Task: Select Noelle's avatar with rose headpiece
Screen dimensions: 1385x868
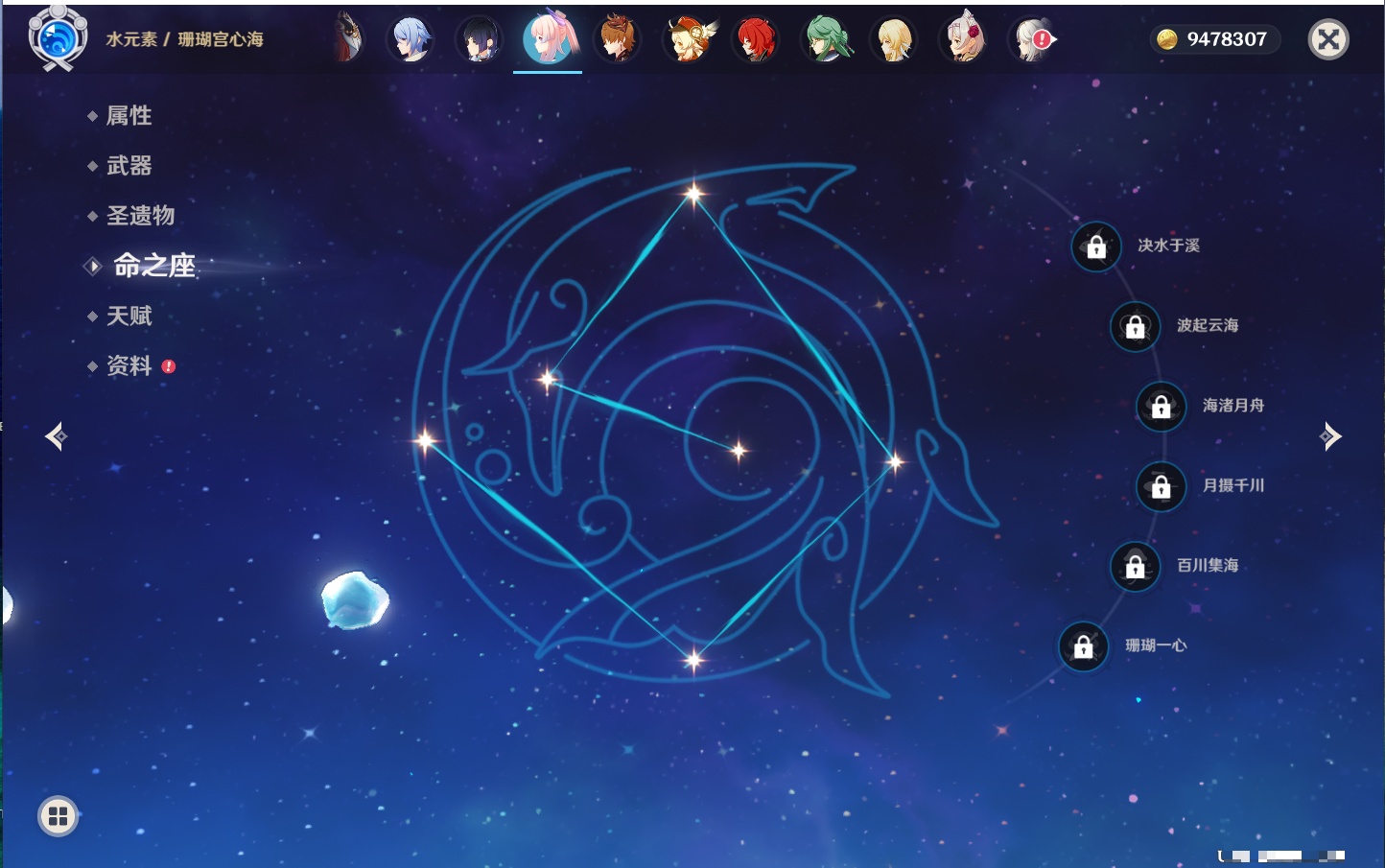Action: click(x=963, y=38)
